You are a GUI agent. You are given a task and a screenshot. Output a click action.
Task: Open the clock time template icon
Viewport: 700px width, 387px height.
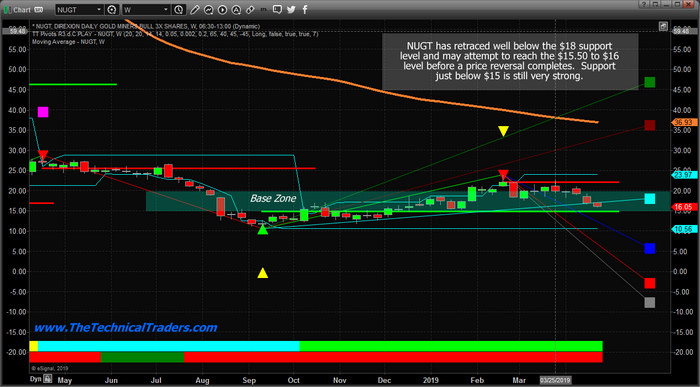click(x=178, y=9)
